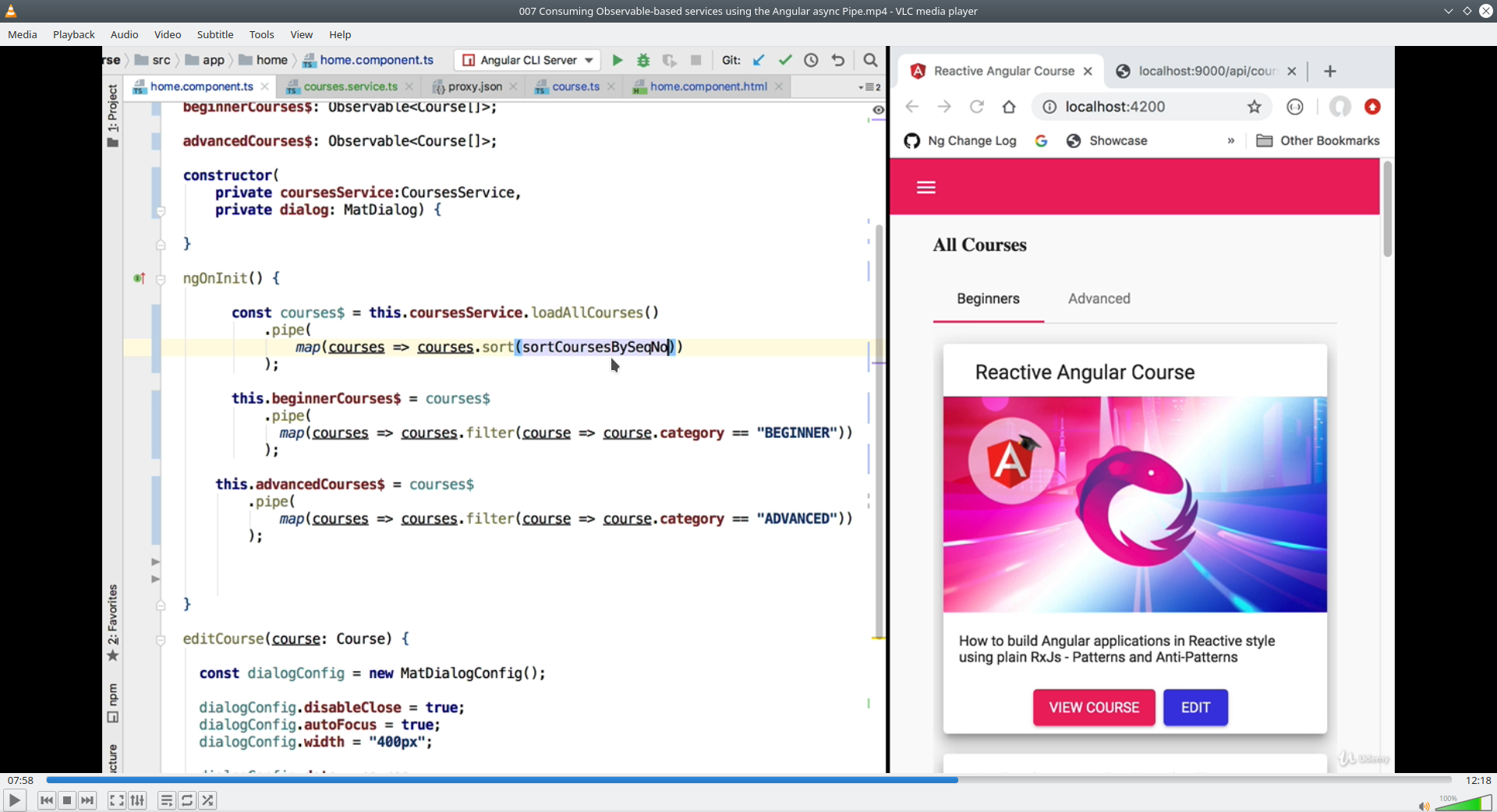Update project from Git with blue arrow

pyautogui.click(x=759, y=60)
